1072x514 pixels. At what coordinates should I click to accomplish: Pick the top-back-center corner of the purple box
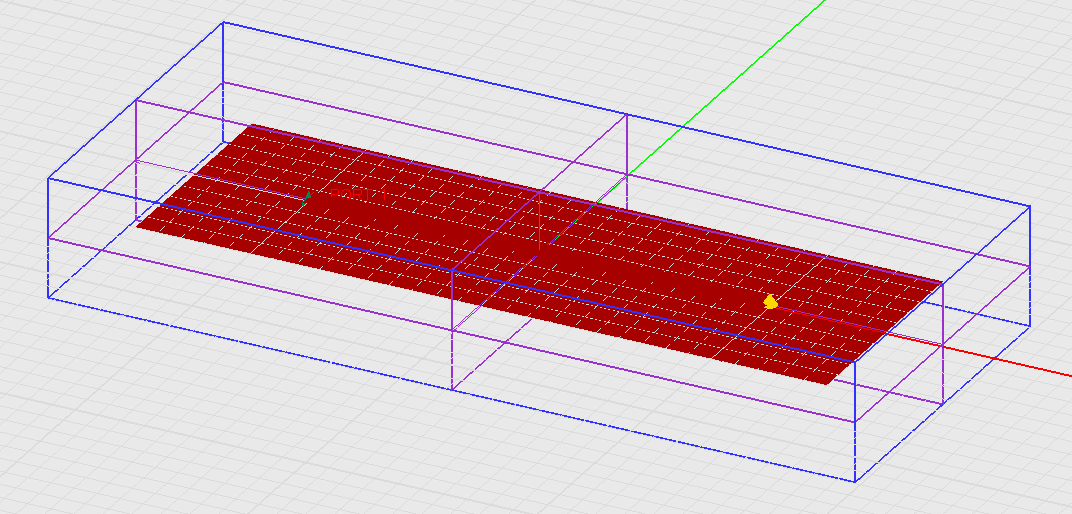[x=626, y=114]
